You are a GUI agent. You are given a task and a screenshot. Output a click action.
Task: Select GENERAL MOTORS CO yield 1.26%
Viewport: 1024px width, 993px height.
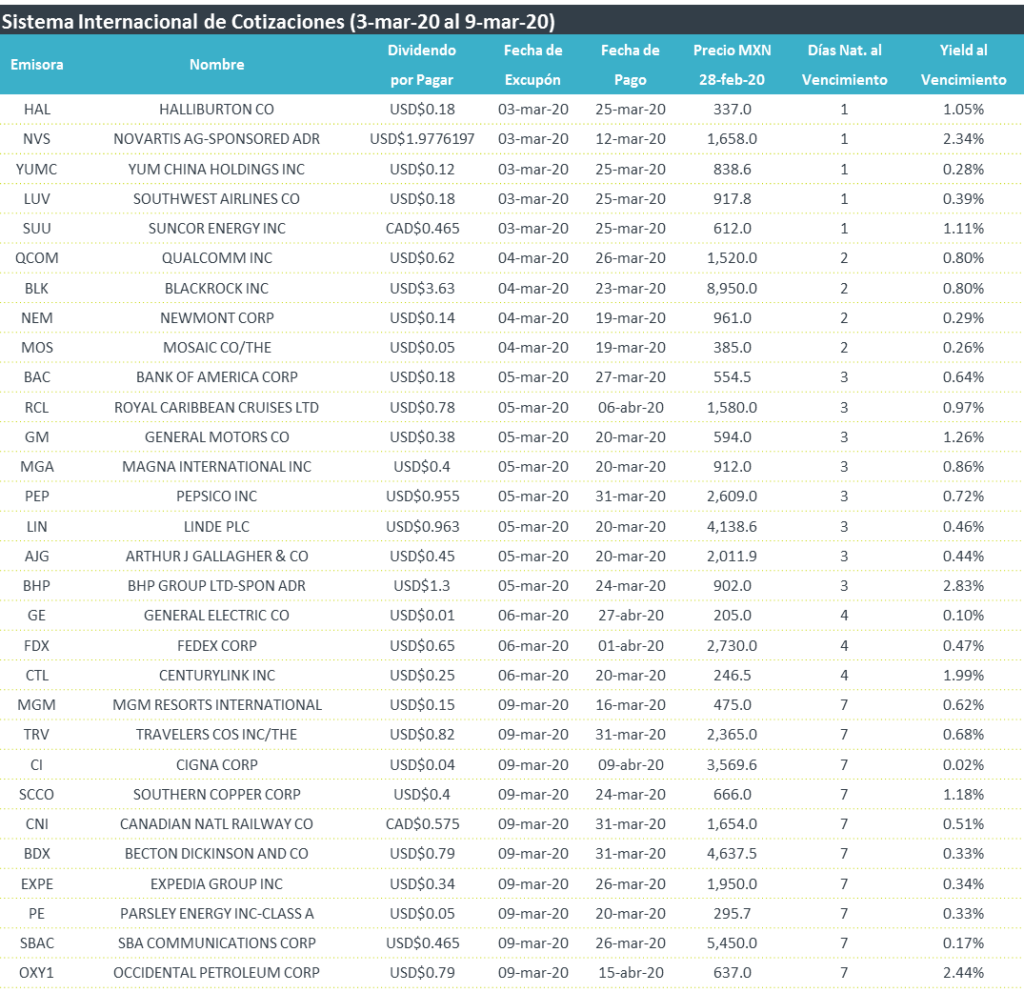(963, 437)
